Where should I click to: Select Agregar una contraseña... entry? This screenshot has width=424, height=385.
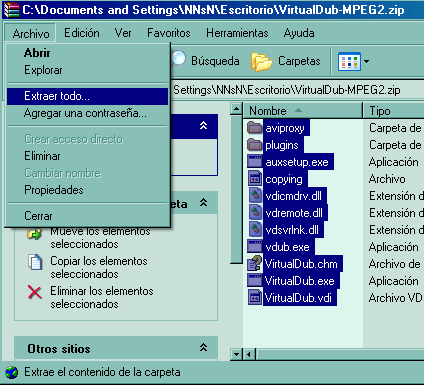click(x=87, y=113)
